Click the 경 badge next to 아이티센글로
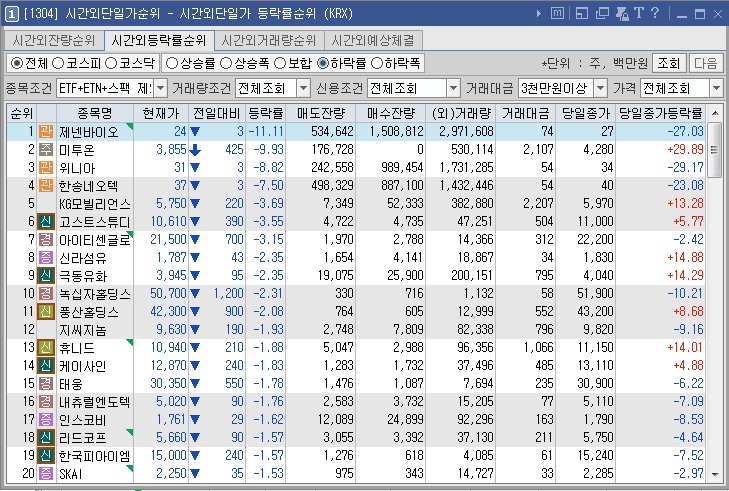 (x=46, y=239)
